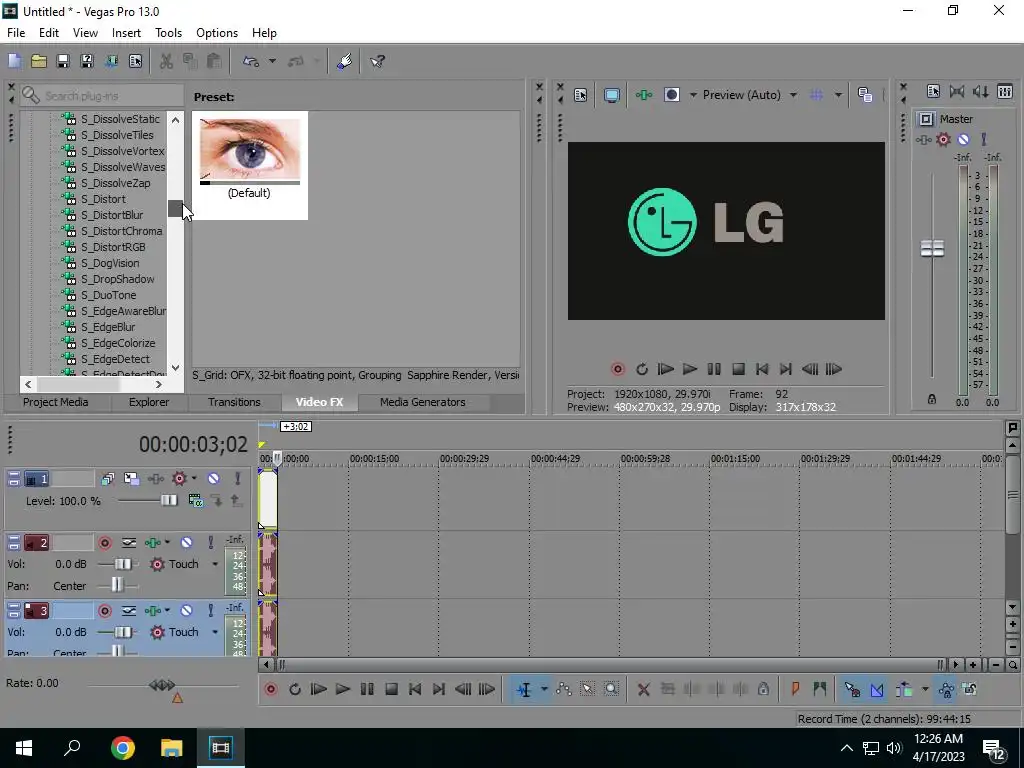
Task: Open the Undo history dropdown arrow
Action: [x=272, y=61]
